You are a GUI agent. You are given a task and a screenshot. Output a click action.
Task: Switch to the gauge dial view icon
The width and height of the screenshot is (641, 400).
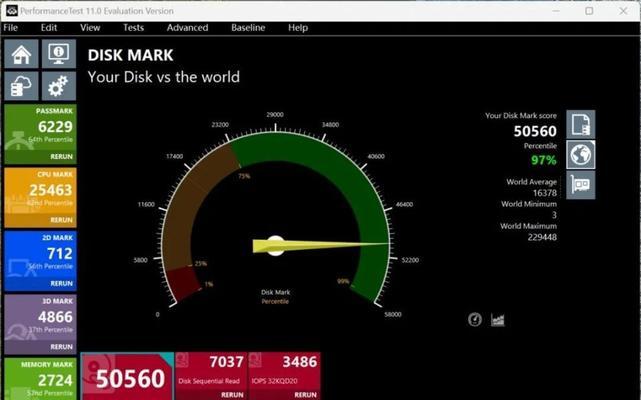tap(475, 319)
